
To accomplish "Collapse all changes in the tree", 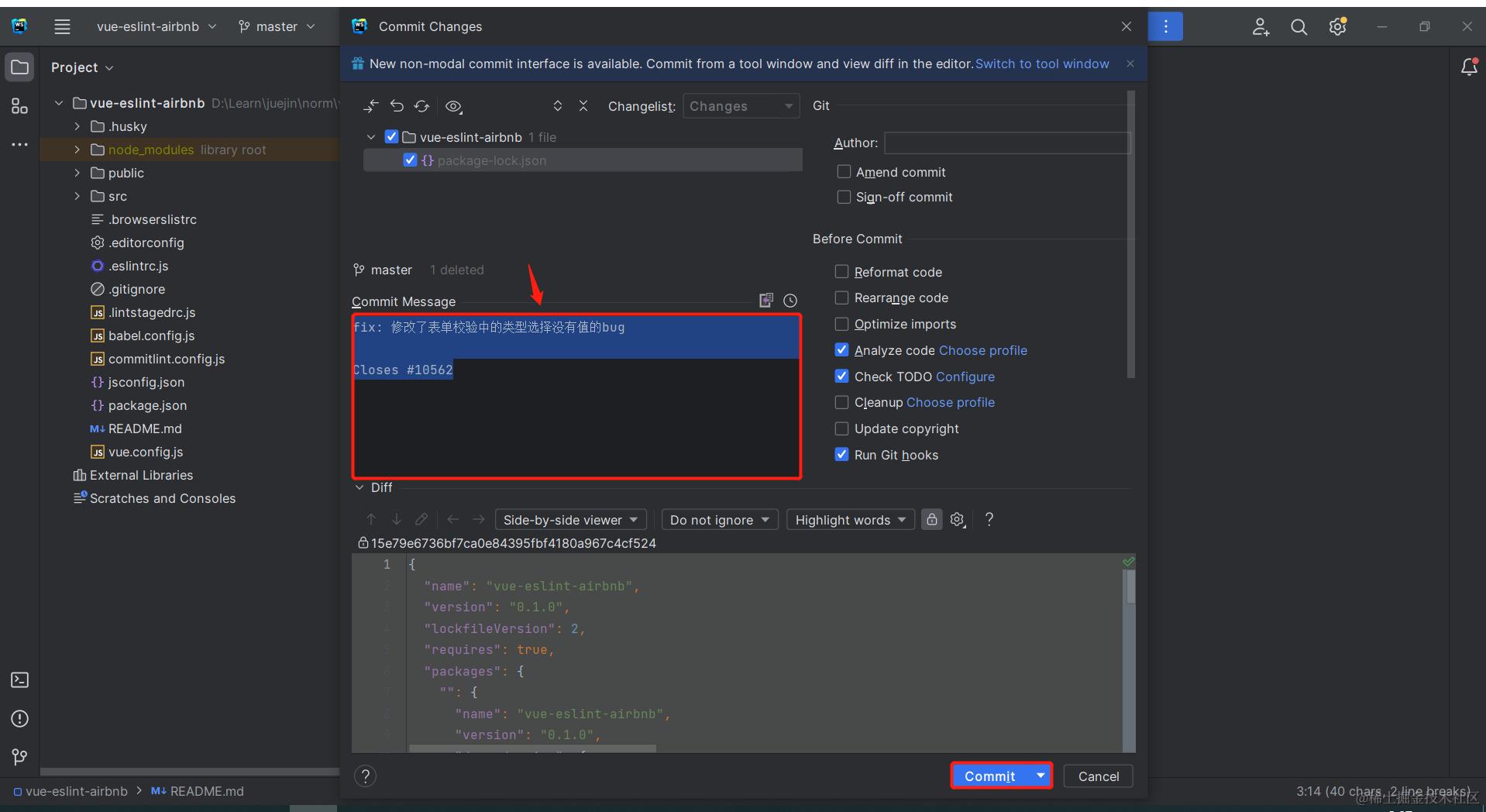I will pos(583,106).
